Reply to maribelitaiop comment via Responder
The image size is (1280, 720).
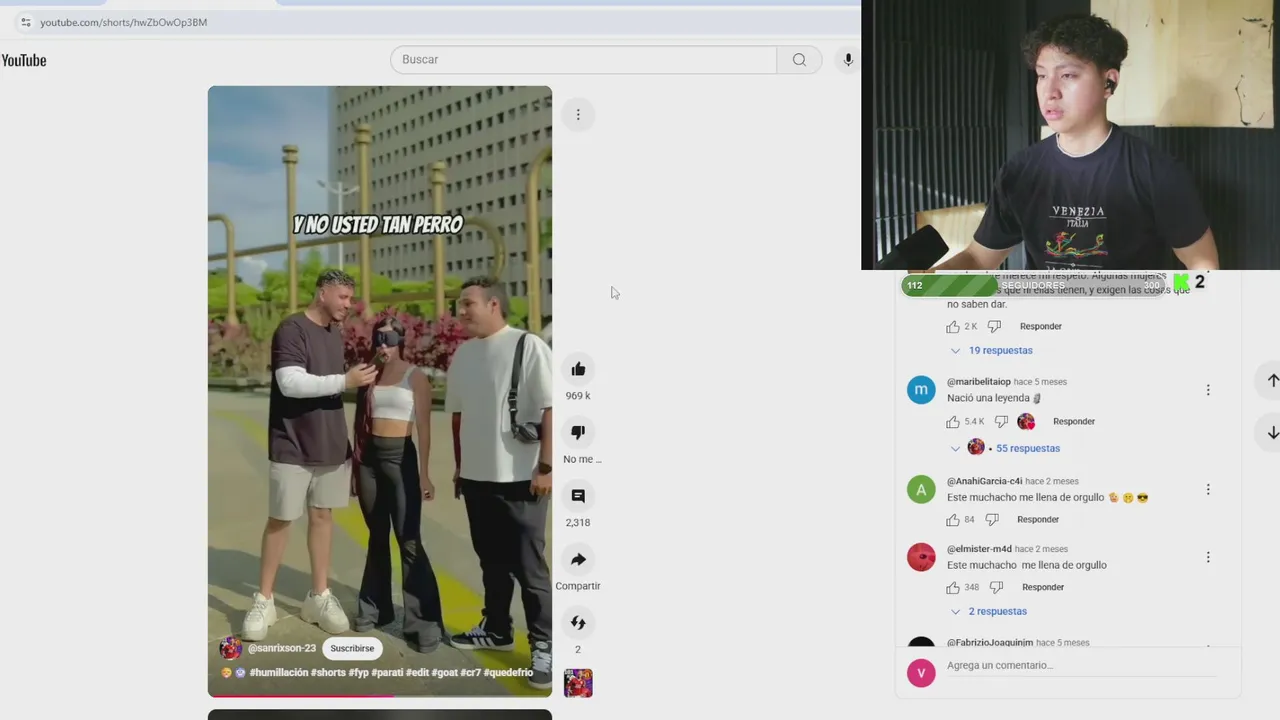click(x=1074, y=422)
